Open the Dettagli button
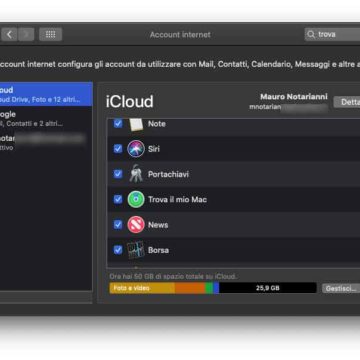This screenshot has height=360, width=360. pyautogui.click(x=347, y=102)
